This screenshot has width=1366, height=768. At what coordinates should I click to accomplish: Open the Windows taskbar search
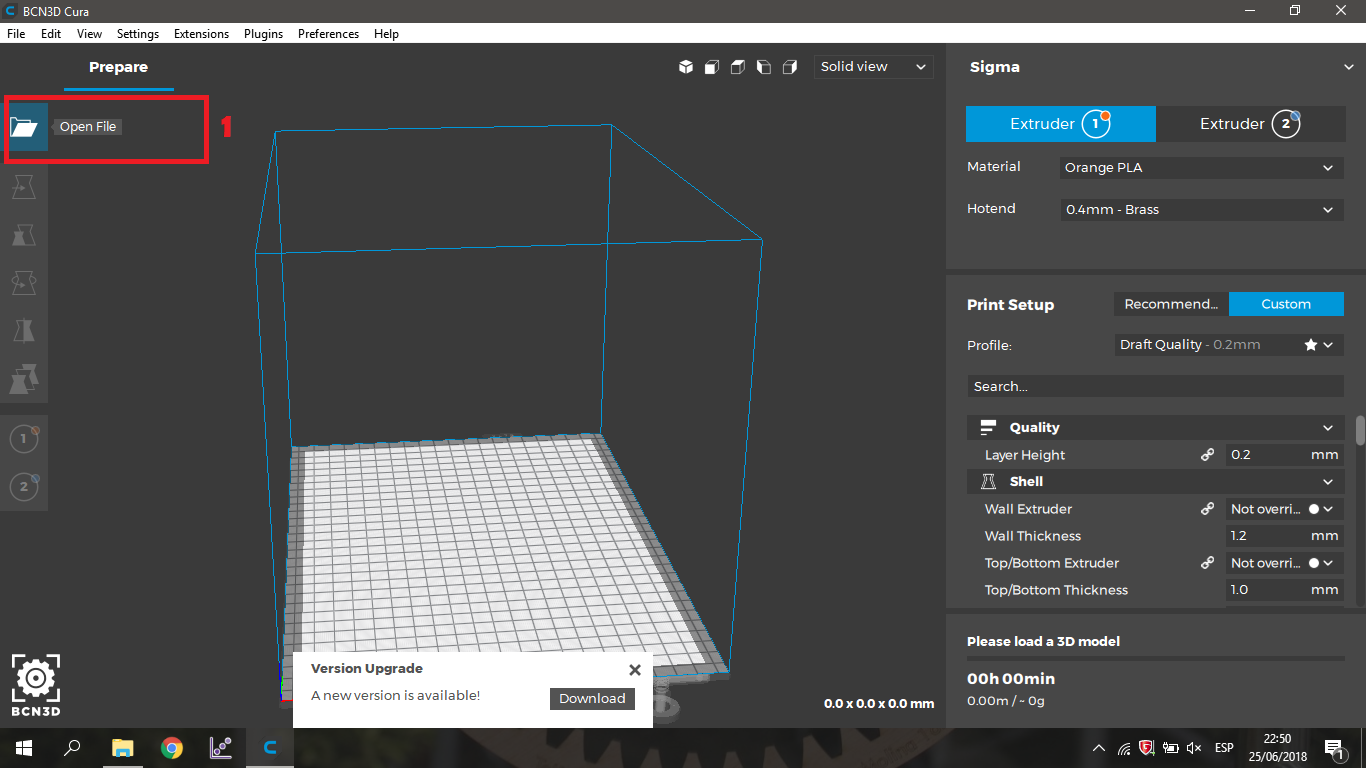(x=72, y=748)
